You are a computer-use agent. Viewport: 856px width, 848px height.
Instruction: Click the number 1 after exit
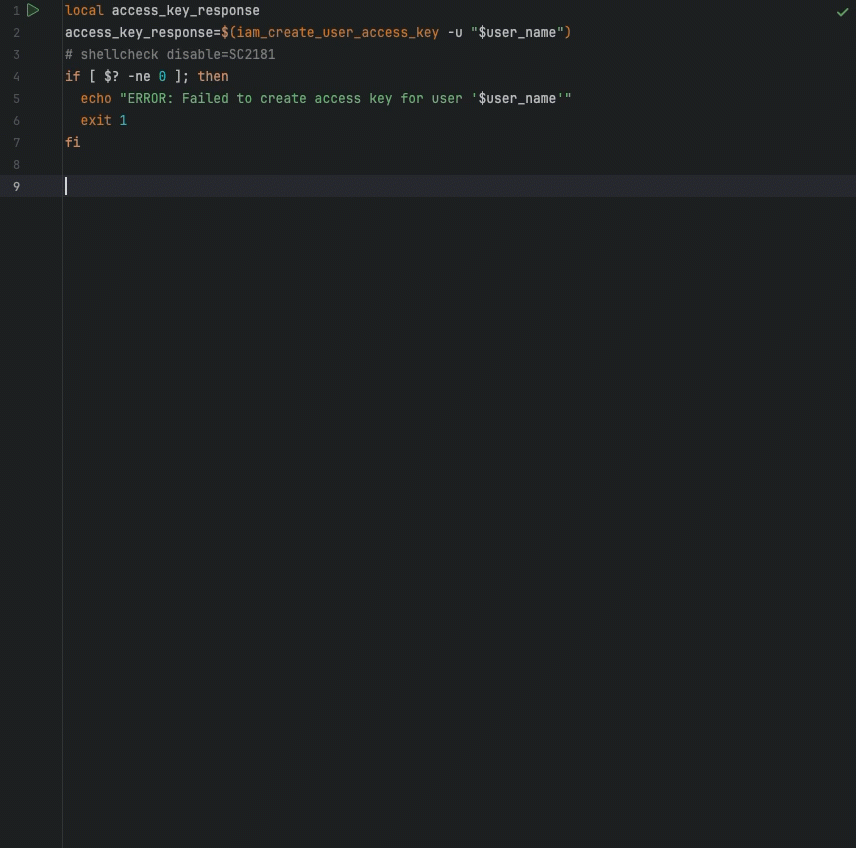pos(125,120)
